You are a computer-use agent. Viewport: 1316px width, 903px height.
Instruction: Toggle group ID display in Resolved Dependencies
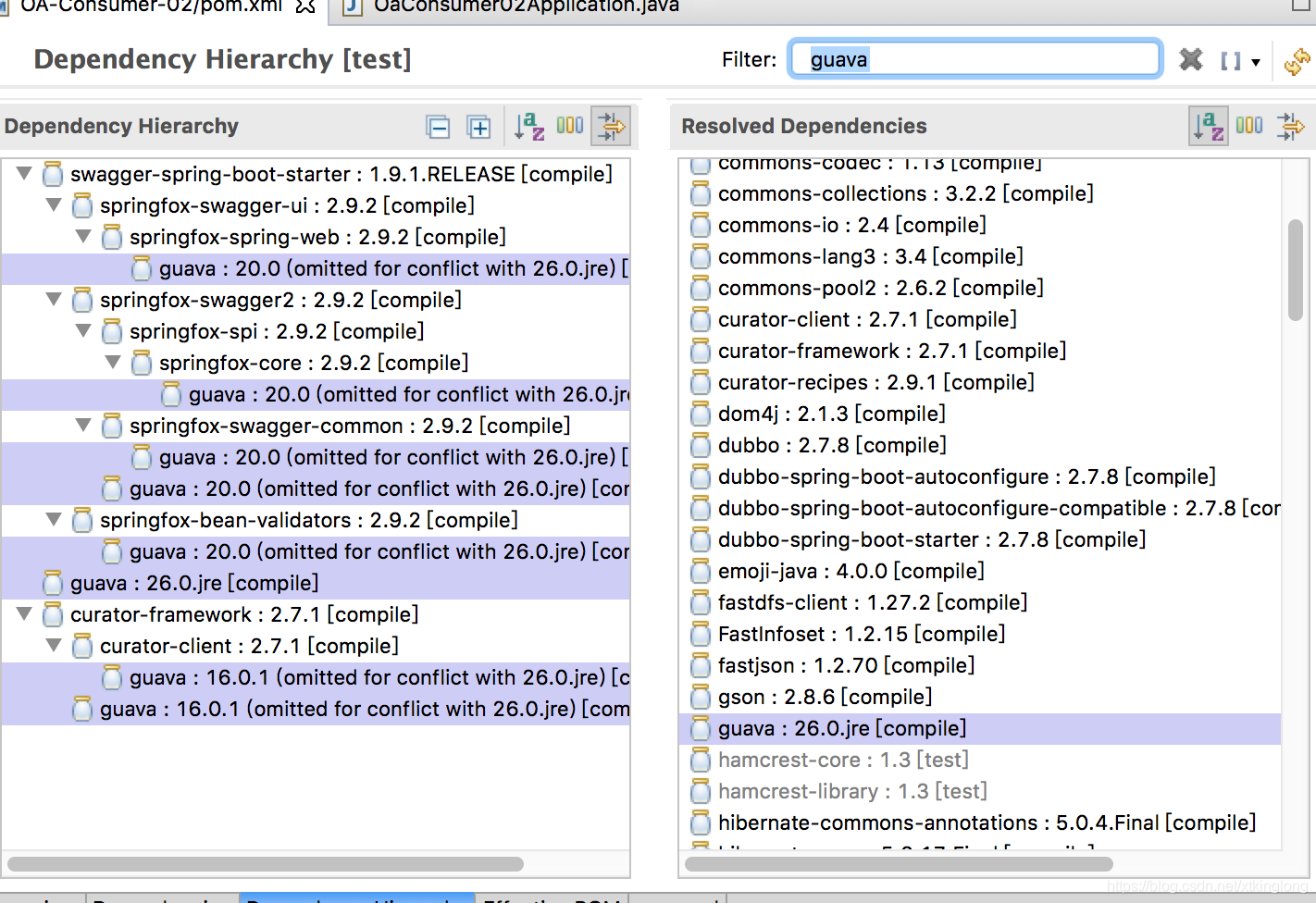1248,126
